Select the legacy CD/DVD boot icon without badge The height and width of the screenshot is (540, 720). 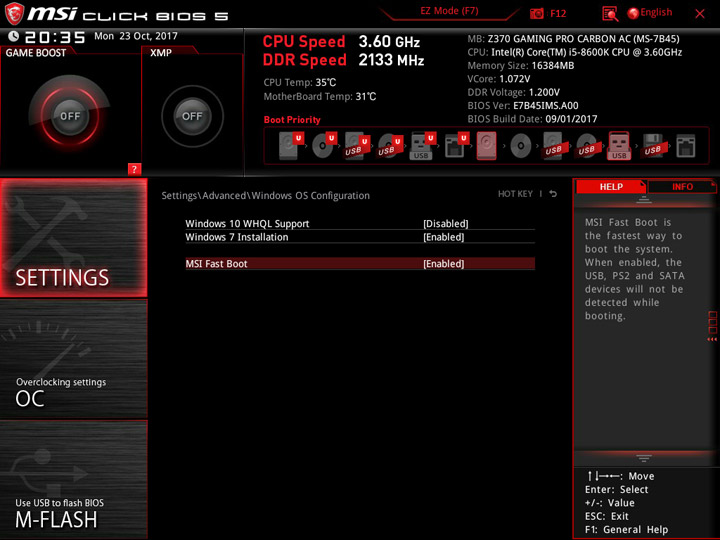pos(520,146)
